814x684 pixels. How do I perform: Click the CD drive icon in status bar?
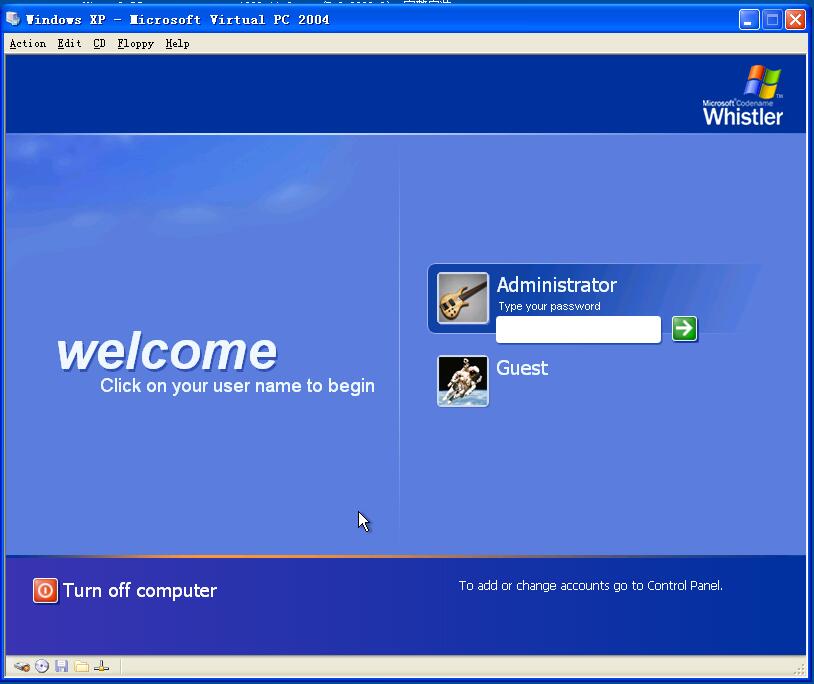42,666
